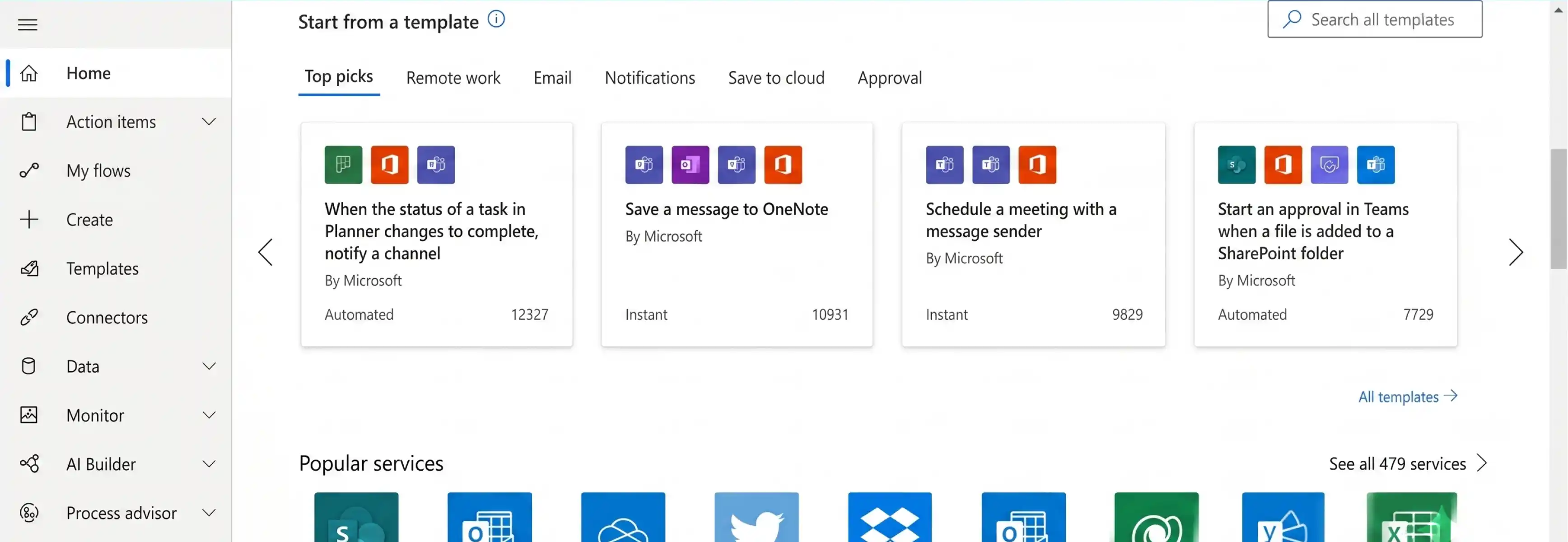Click the Create plus icon
Viewport: 1568px width, 542px height.
click(x=28, y=219)
